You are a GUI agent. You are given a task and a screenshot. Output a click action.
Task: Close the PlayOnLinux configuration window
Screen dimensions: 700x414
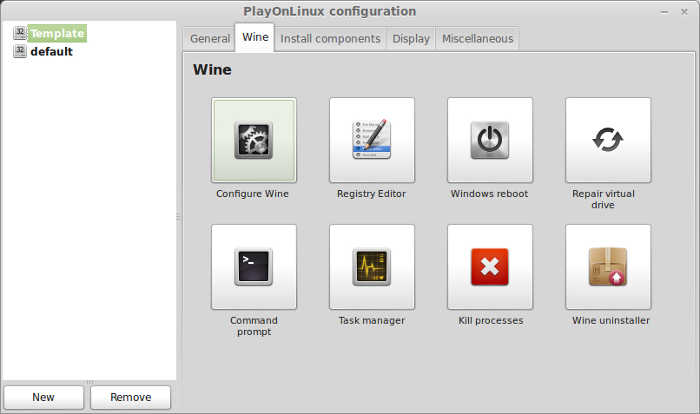click(x=684, y=12)
